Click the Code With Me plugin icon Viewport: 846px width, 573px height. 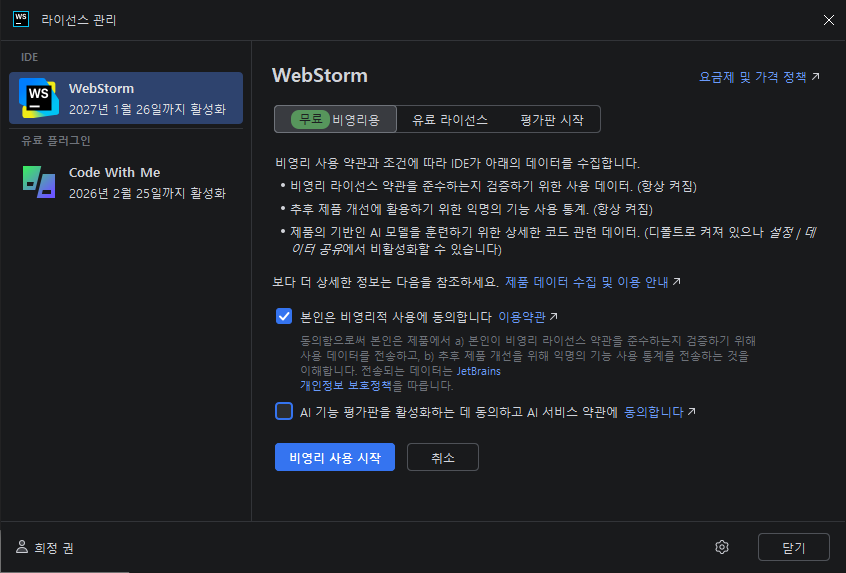click(x=39, y=182)
